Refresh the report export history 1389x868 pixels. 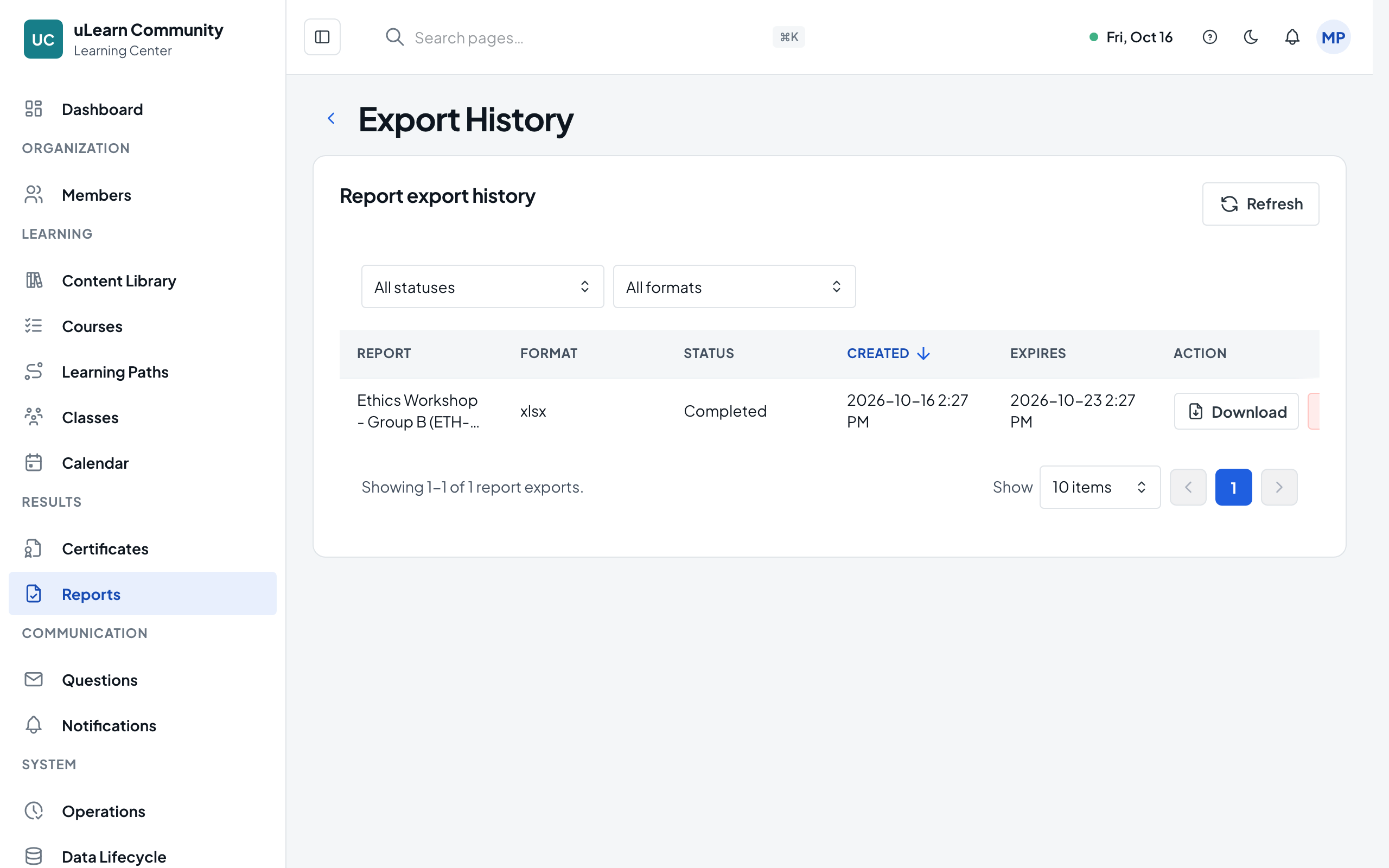pos(1260,204)
